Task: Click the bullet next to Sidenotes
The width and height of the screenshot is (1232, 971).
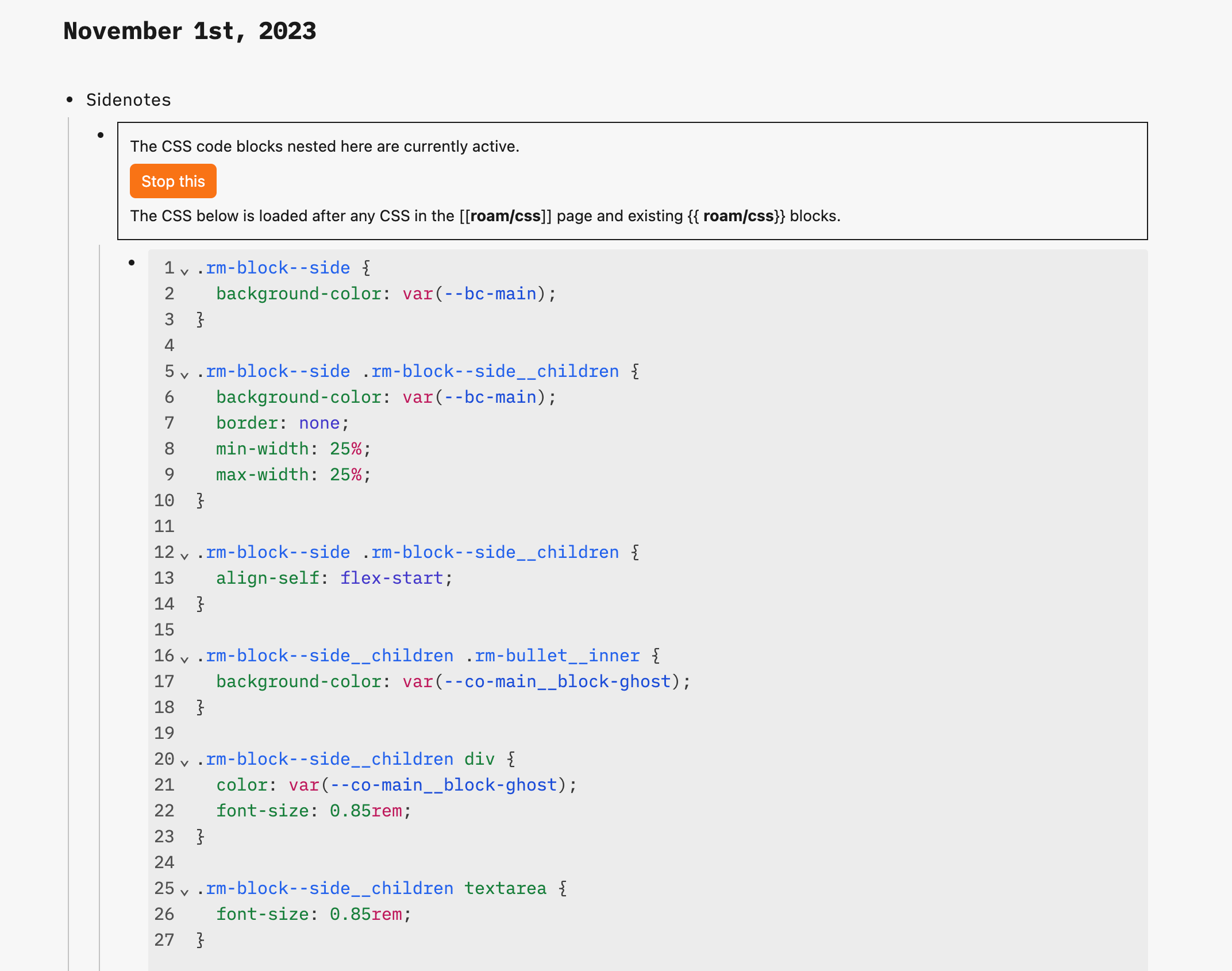Action: [x=70, y=100]
